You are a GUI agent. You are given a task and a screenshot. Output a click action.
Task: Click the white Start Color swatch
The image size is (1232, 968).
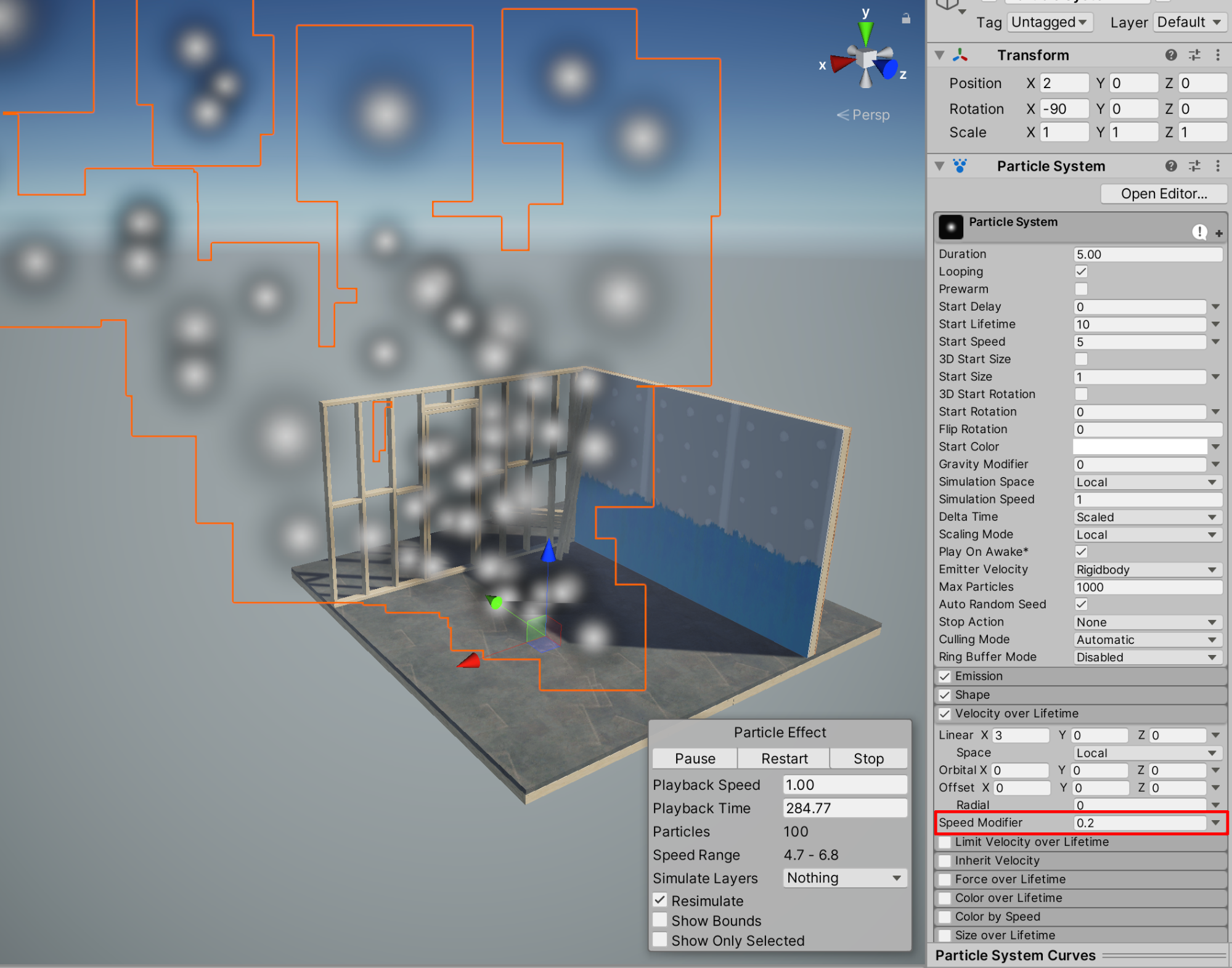[x=1140, y=447]
